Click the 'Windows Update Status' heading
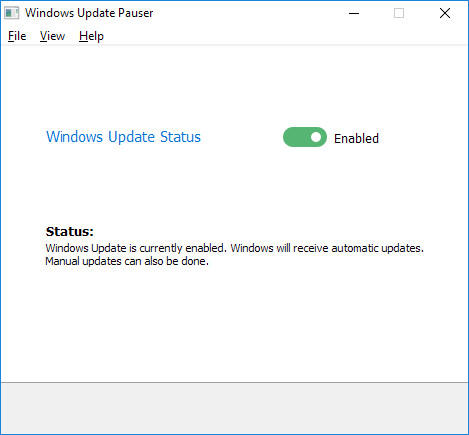The width and height of the screenshot is (469, 435). click(x=123, y=137)
